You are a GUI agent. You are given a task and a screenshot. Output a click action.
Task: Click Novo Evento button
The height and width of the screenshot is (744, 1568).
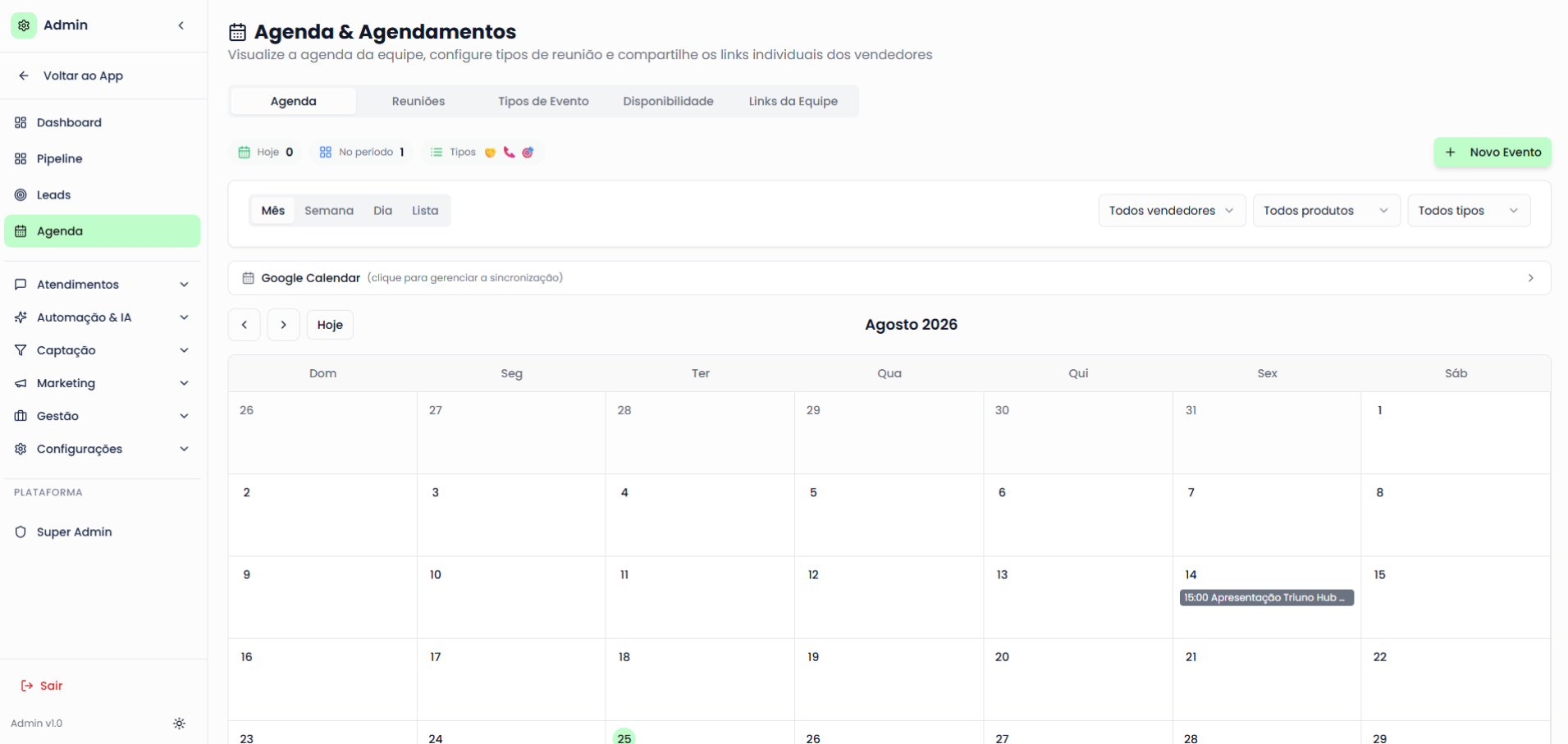pyautogui.click(x=1493, y=153)
